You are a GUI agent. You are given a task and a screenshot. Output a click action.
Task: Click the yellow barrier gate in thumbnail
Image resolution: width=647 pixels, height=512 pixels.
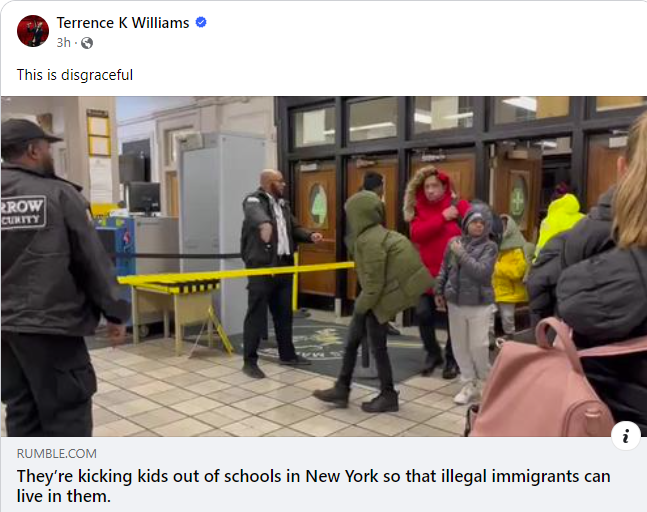coord(235,276)
